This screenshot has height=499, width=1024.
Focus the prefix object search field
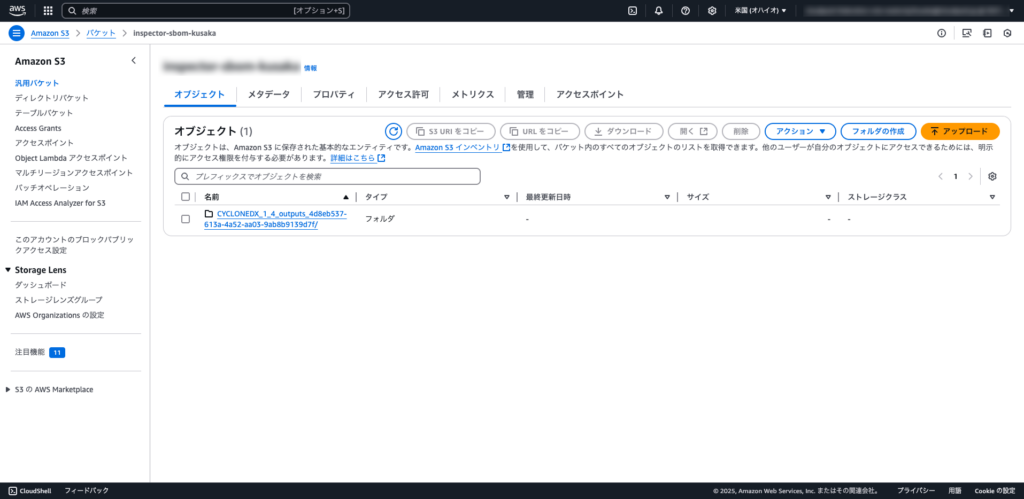[327, 176]
